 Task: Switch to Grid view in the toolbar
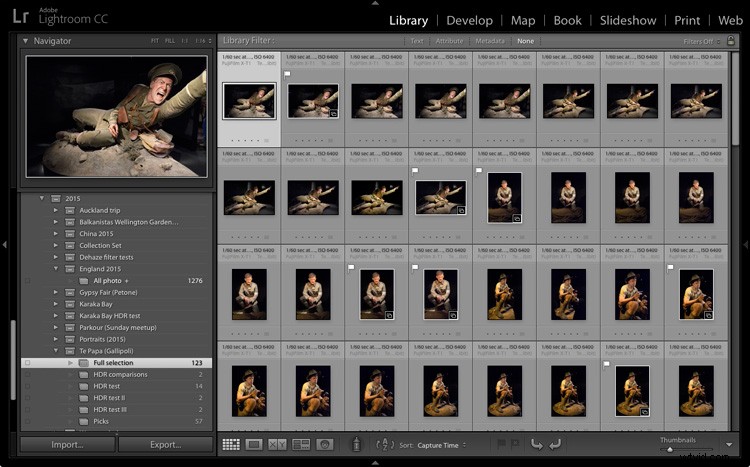[x=231, y=445]
